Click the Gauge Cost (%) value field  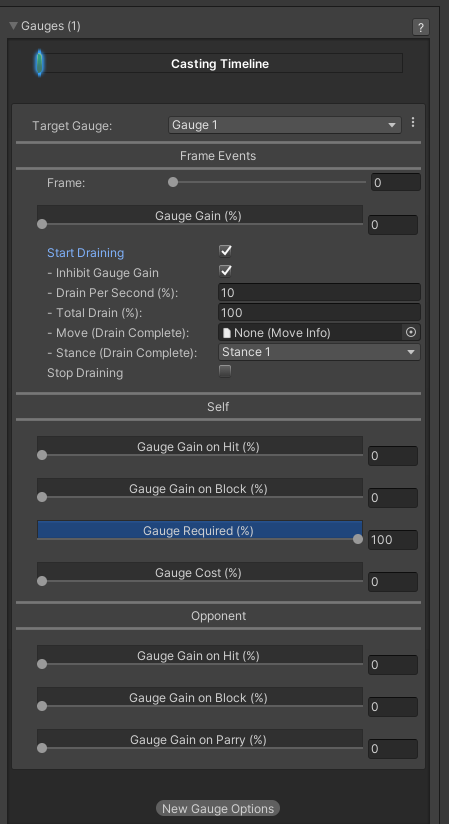click(x=393, y=582)
